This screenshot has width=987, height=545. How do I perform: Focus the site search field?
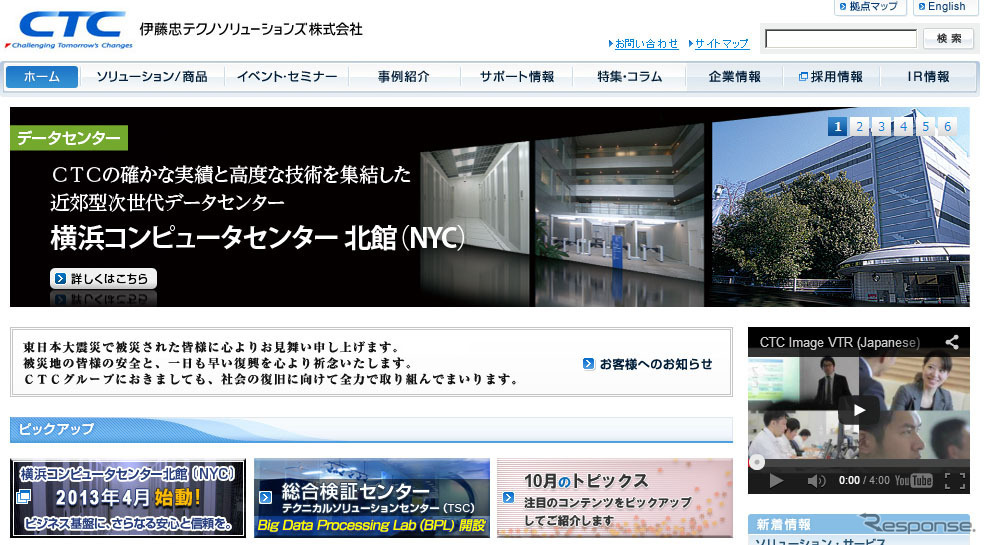point(841,38)
